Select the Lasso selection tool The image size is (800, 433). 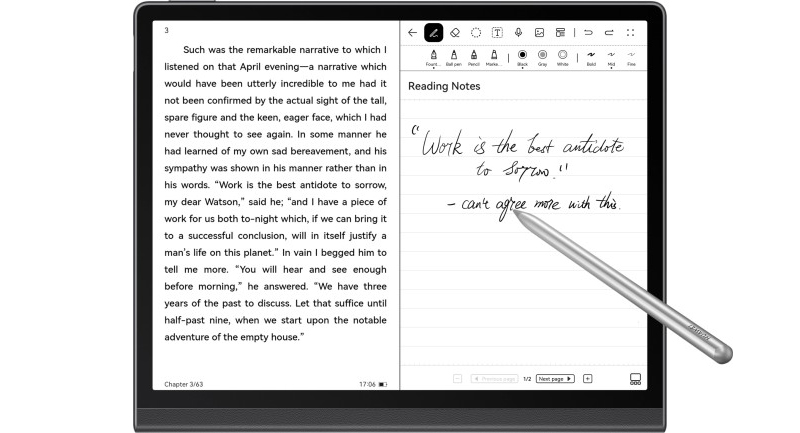(x=476, y=32)
